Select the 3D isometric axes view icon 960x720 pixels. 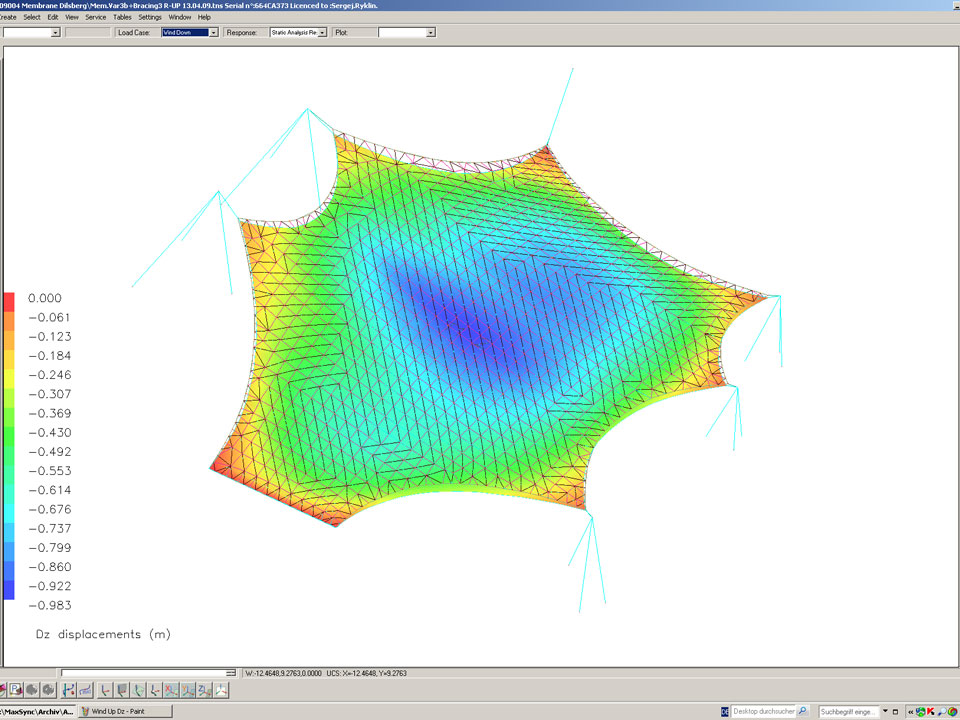click(x=221, y=690)
